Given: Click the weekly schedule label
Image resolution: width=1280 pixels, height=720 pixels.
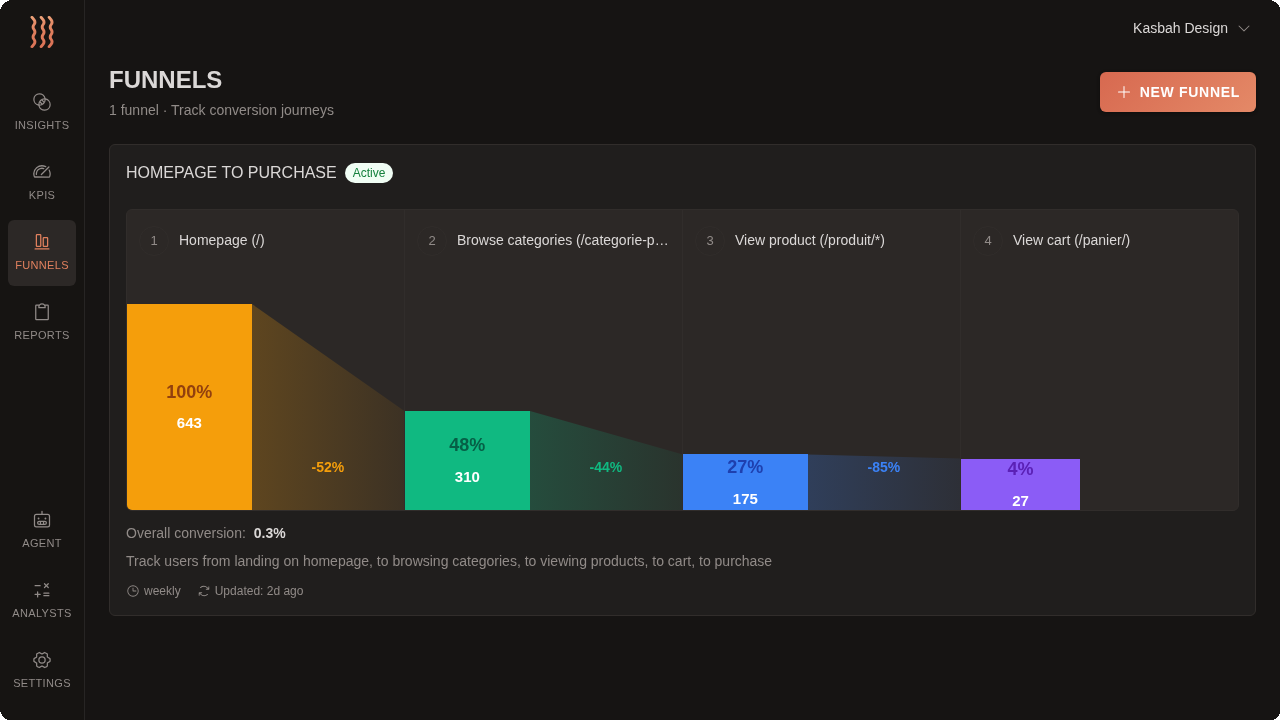Looking at the screenshot, I should point(162,591).
